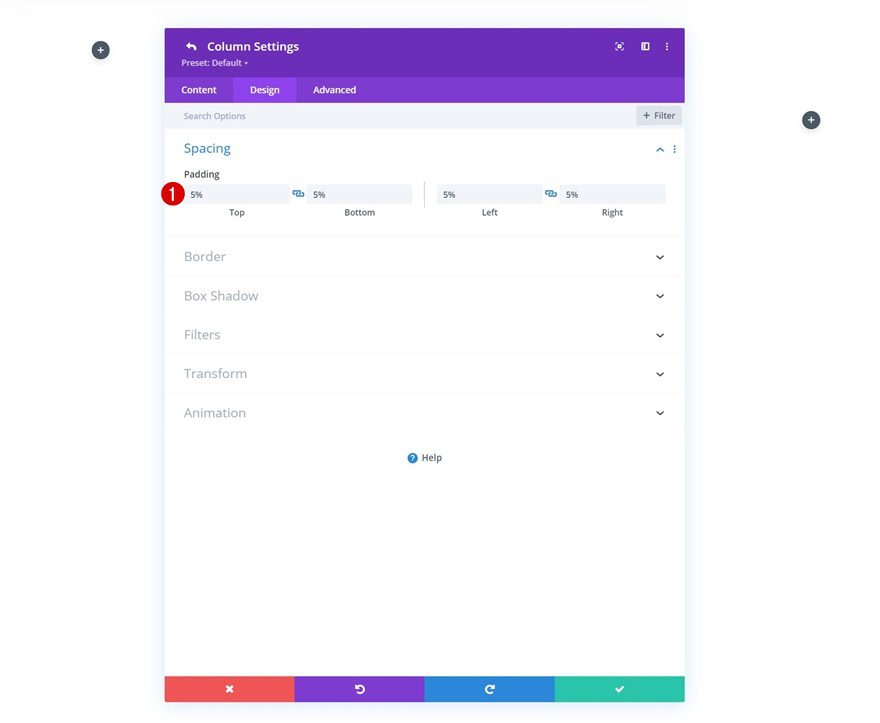Click the purple undo icon at the bottom

coord(359,689)
